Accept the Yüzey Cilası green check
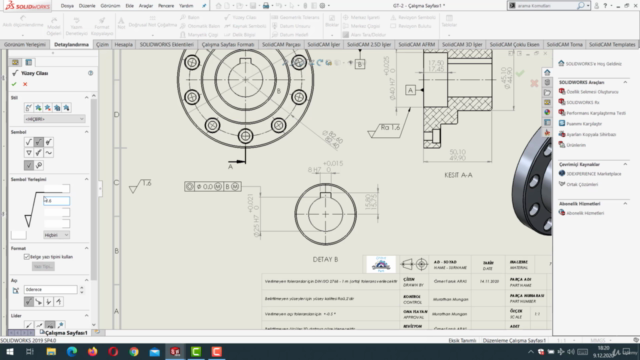The image size is (640, 360). click(14, 84)
